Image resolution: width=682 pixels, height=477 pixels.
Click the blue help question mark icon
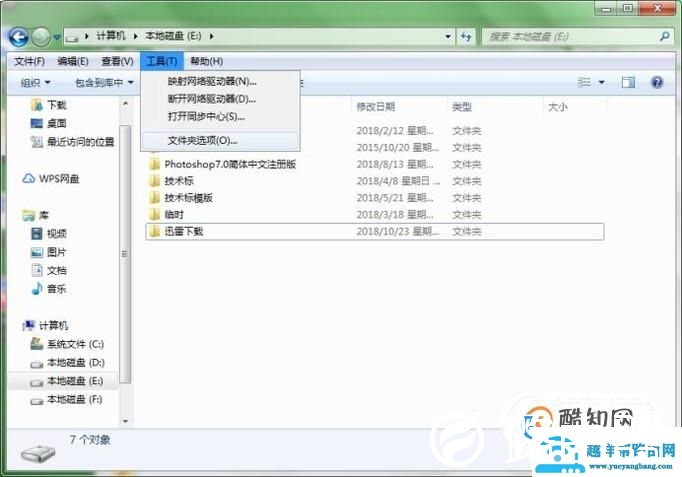point(657,82)
